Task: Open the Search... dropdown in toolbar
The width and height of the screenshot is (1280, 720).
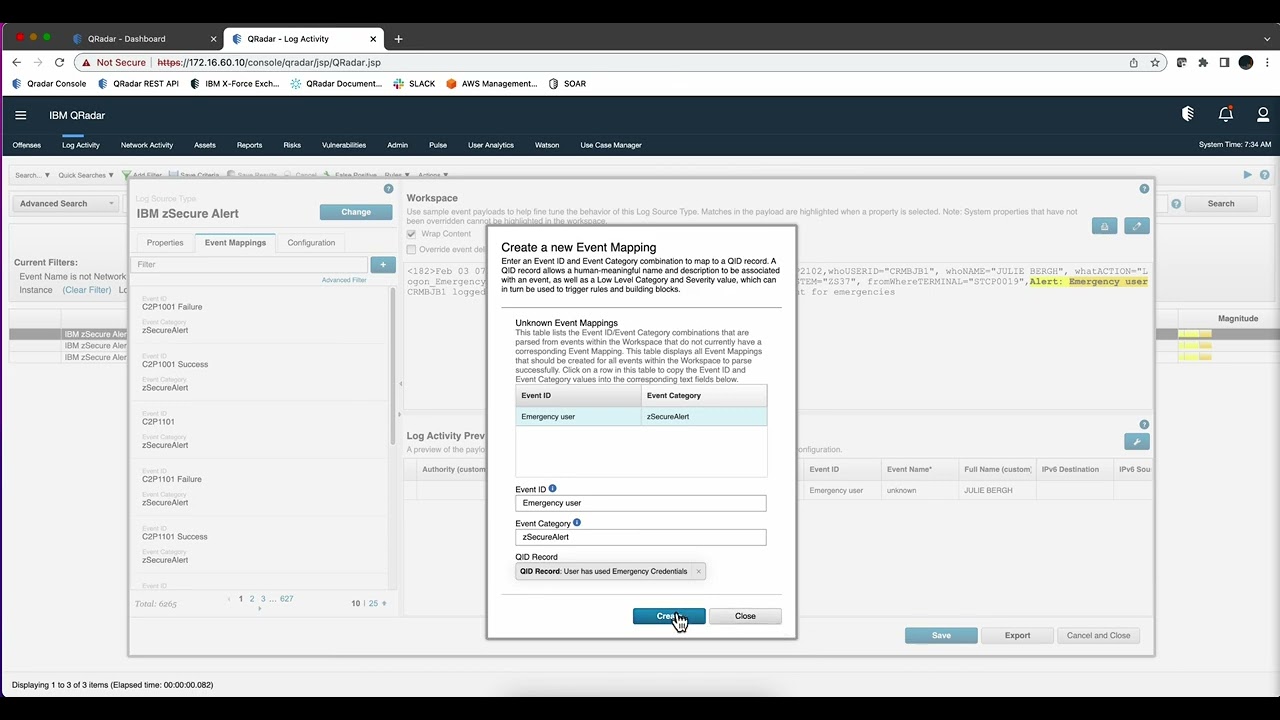Action: coord(32,175)
